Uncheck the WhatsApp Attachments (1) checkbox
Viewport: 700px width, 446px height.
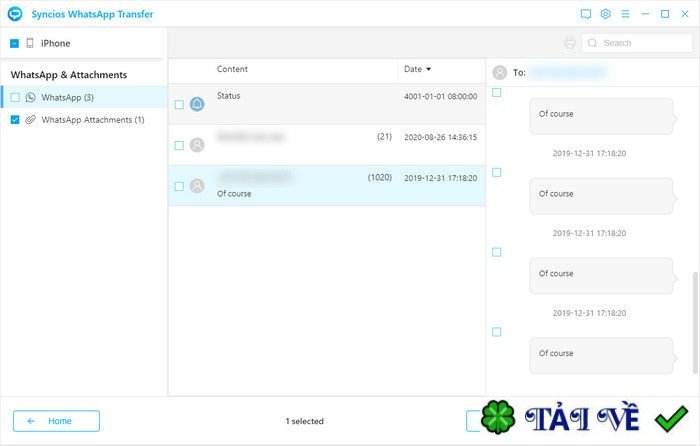[x=15, y=120]
